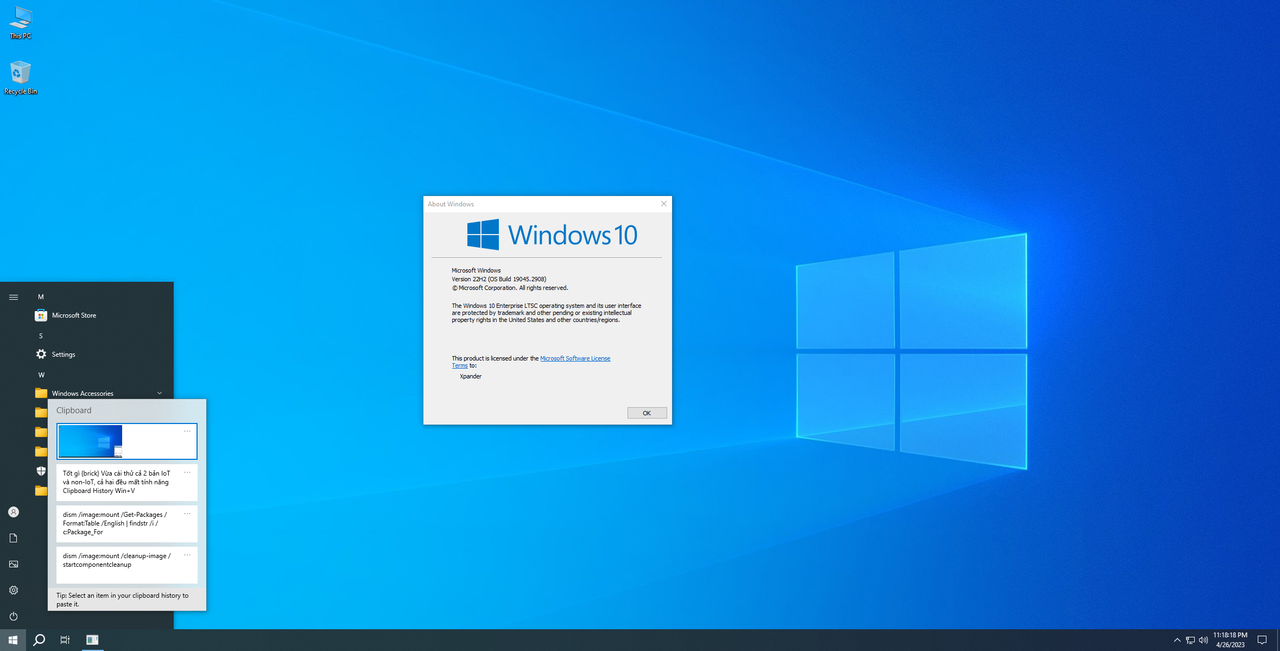Click the winver app taskbar icon
The width and height of the screenshot is (1280, 651).
pyautogui.click(x=92, y=640)
